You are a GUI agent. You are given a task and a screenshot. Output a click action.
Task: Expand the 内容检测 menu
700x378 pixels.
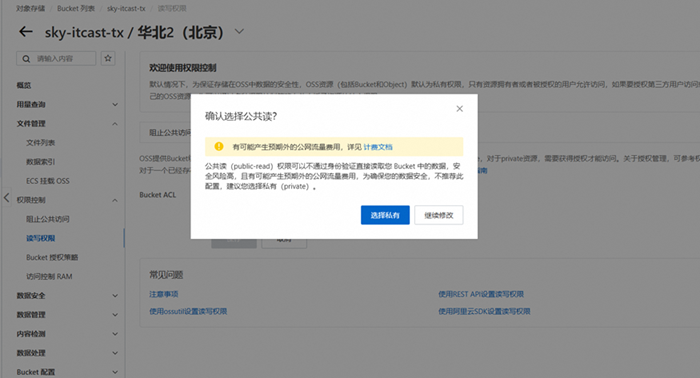(67, 334)
